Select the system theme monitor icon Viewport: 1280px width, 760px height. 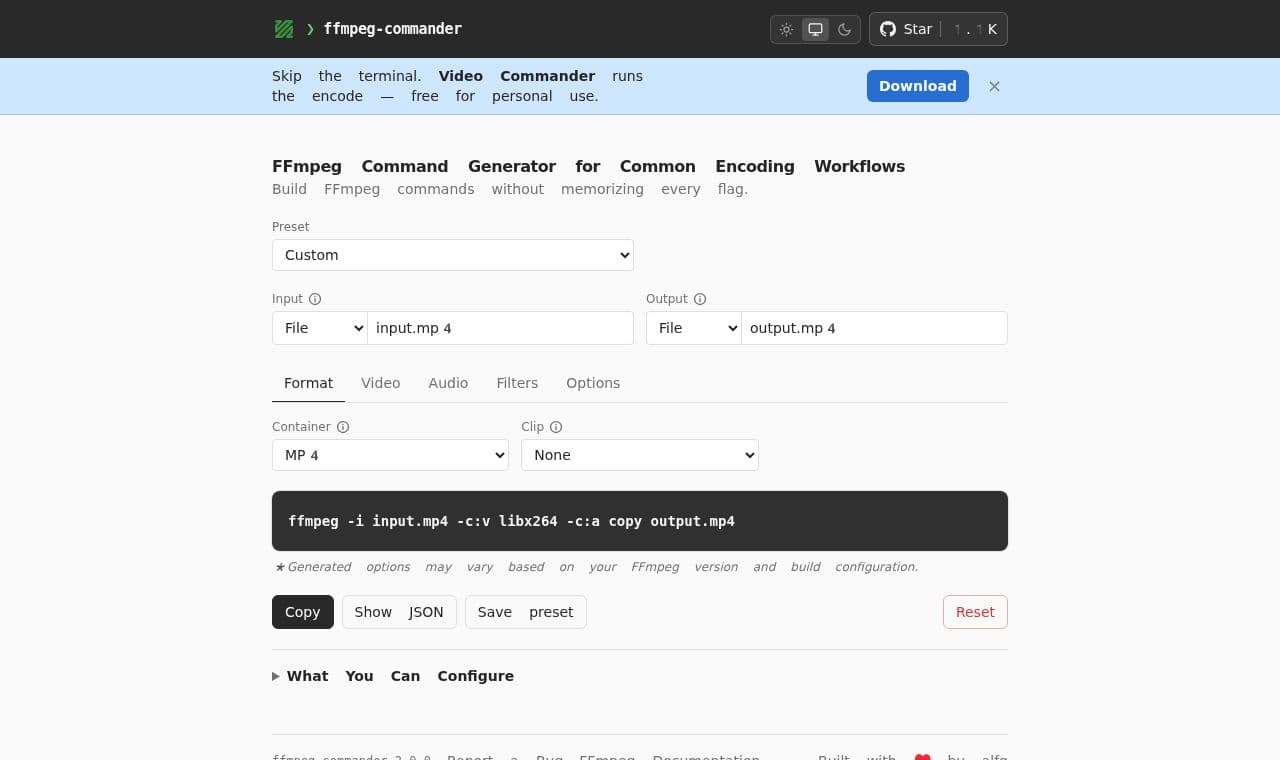click(815, 29)
